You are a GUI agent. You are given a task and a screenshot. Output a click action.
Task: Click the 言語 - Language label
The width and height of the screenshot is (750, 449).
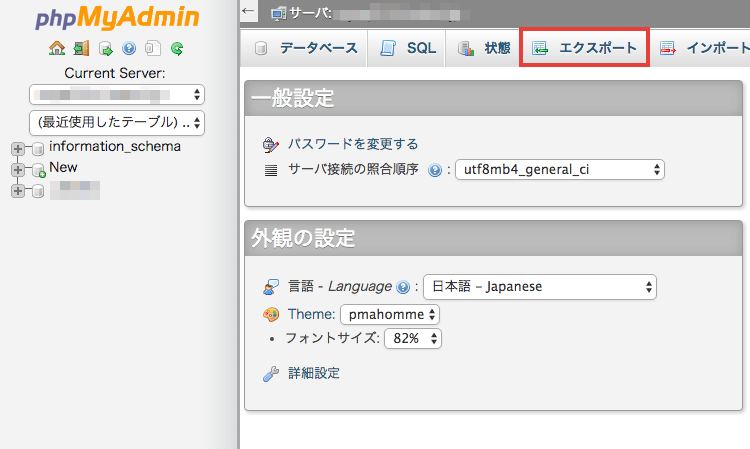click(x=340, y=286)
